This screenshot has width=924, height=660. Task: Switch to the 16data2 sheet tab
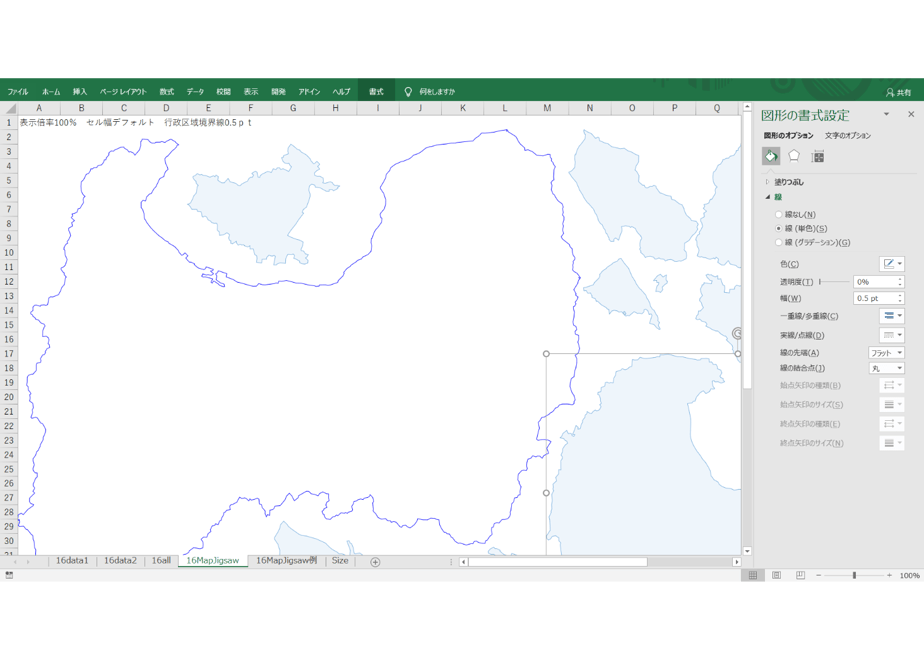120,560
